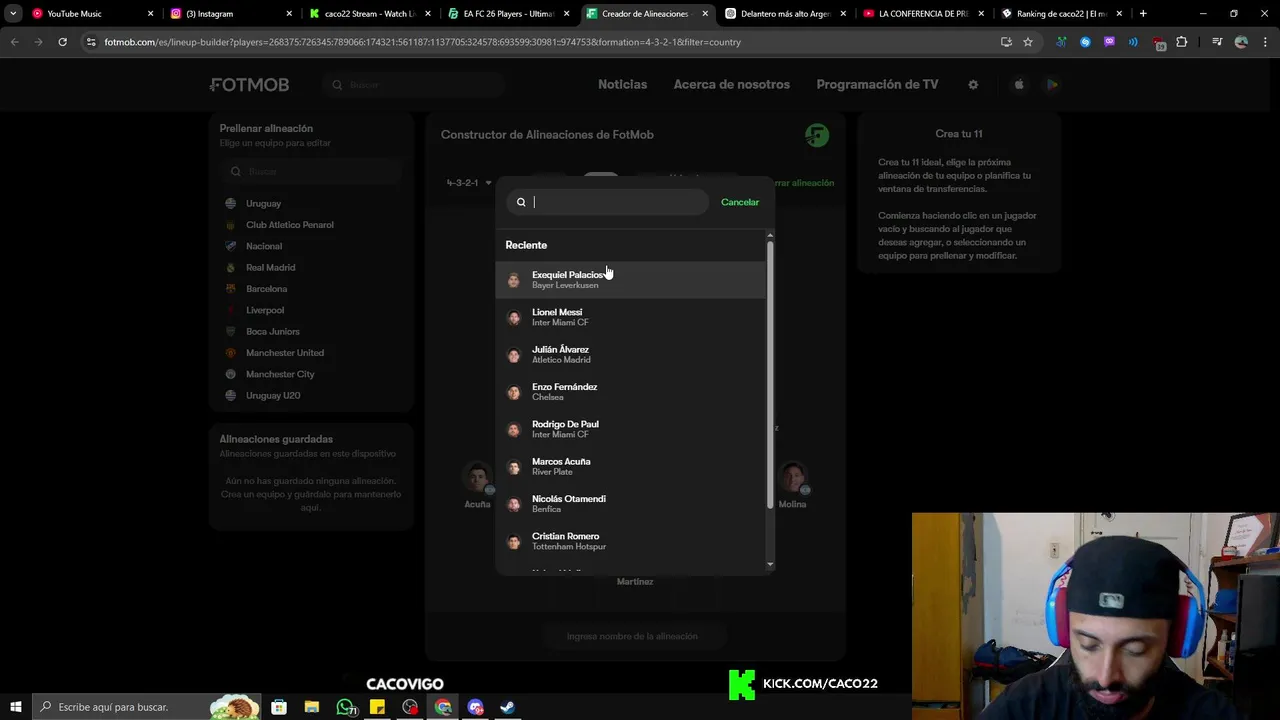Cancel the player search dialog
The image size is (1280, 720).
coord(740,202)
